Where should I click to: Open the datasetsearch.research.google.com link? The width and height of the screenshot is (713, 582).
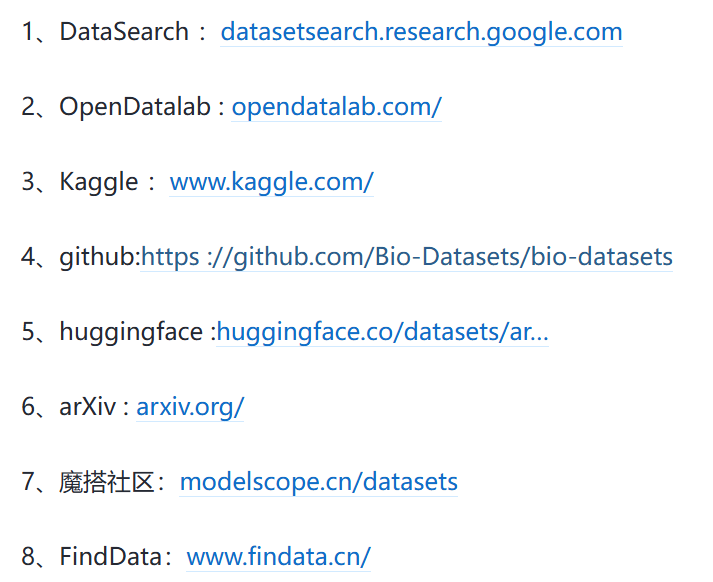point(421,32)
